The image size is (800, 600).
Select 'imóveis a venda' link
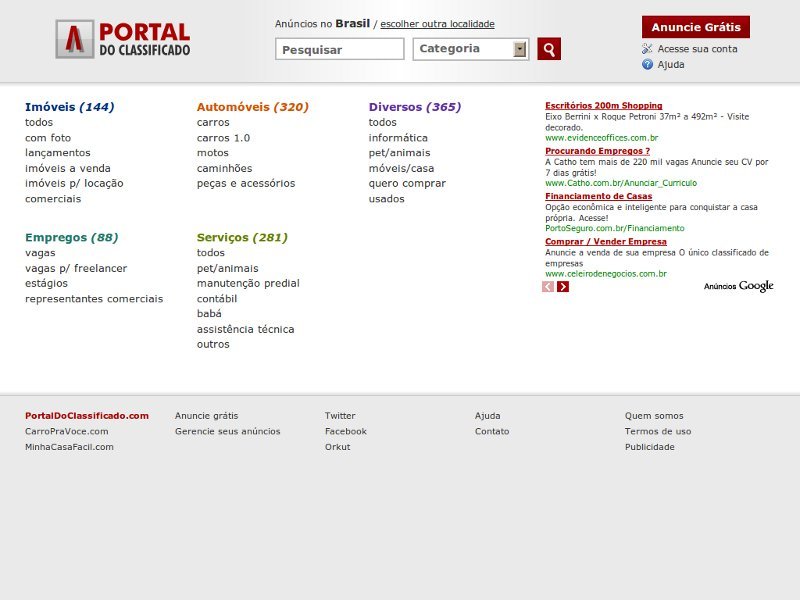68,168
